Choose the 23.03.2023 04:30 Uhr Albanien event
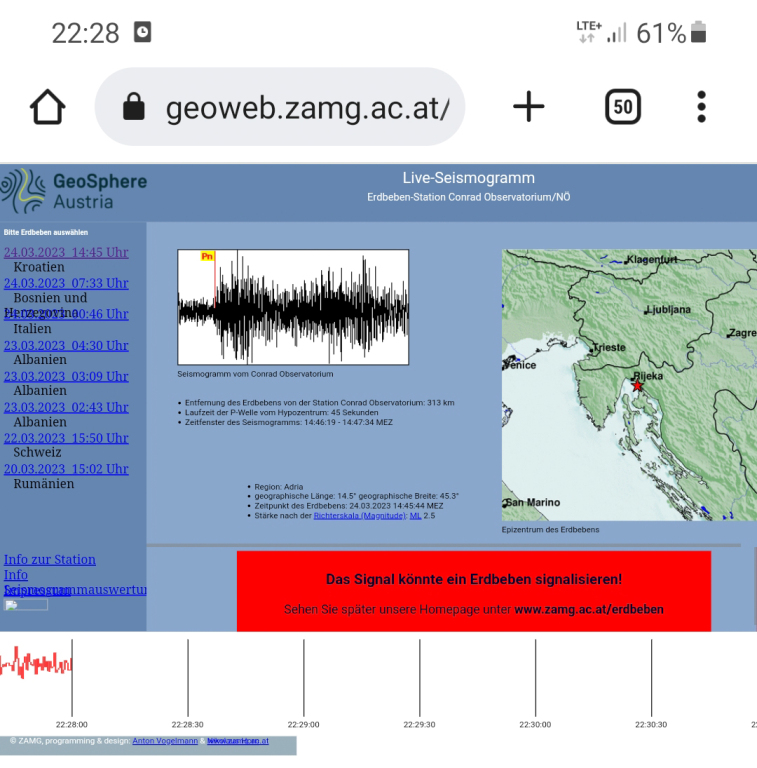 66,345
